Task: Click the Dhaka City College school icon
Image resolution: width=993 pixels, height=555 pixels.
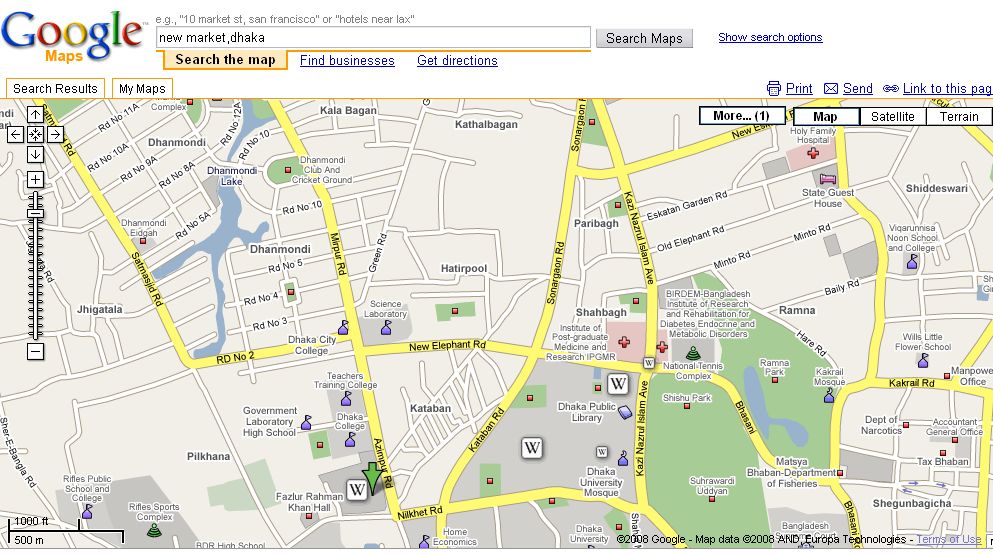Action: (x=343, y=328)
